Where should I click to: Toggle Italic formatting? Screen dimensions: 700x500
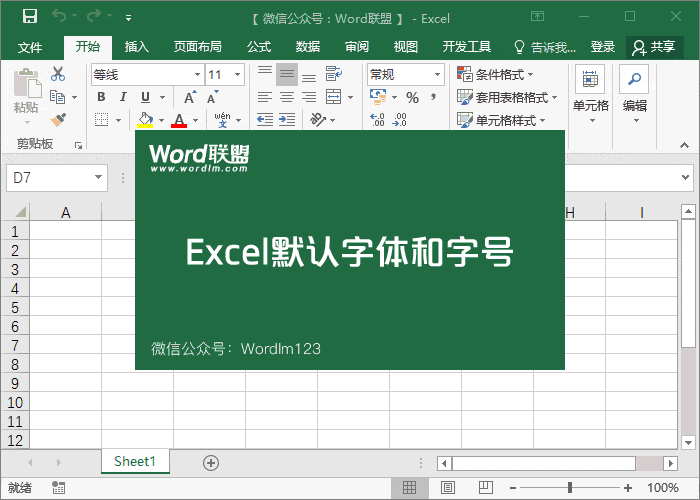[x=123, y=97]
